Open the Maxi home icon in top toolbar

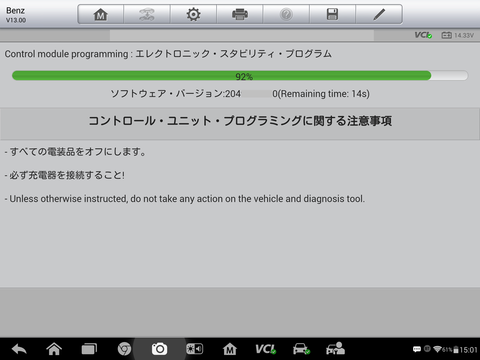click(x=101, y=14)
